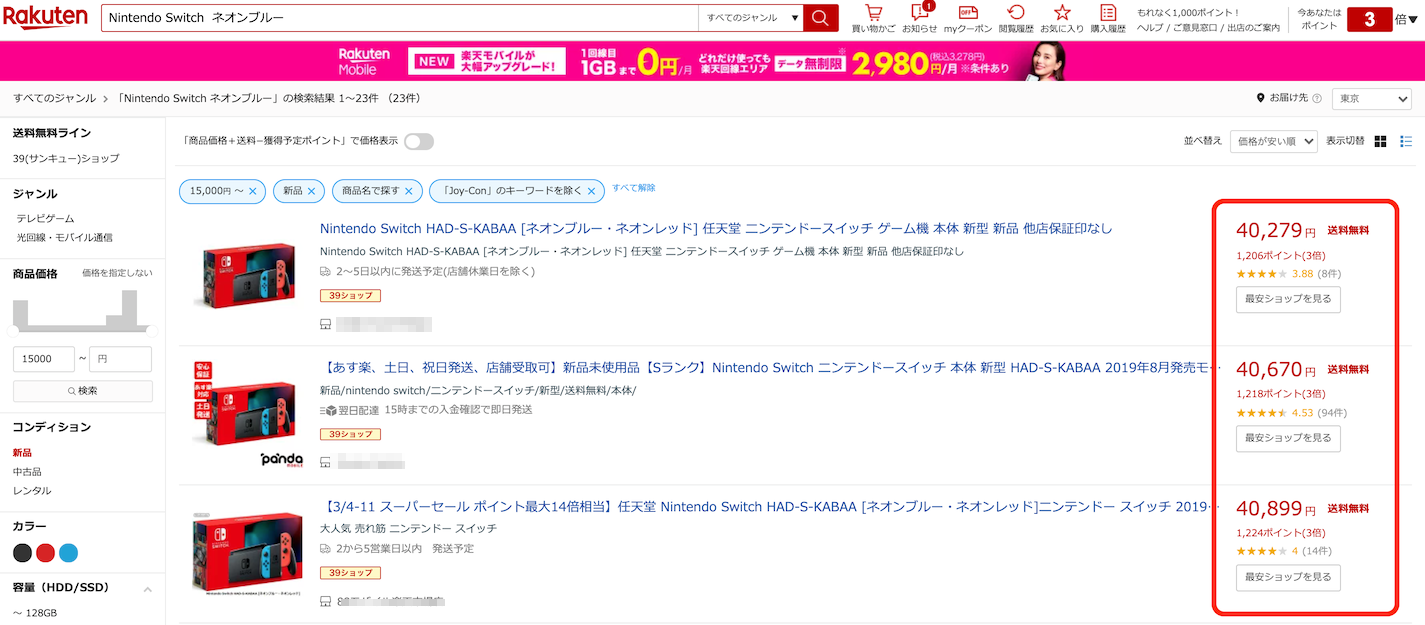
Task: Open notifications (お知らせ) bell icon
Action: coord(919,14)
